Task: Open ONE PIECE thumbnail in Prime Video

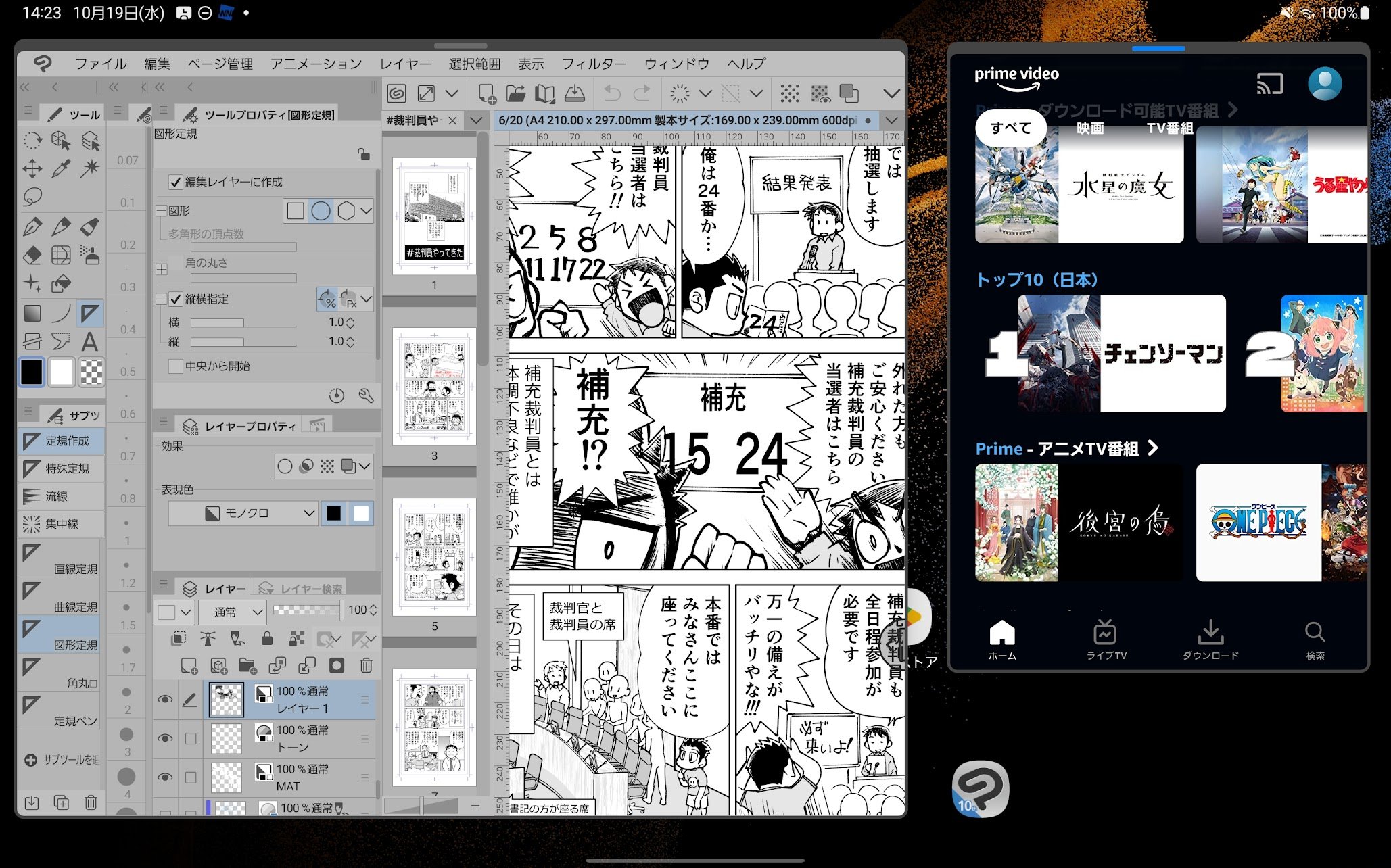Action: click(x=1281, y=523)
